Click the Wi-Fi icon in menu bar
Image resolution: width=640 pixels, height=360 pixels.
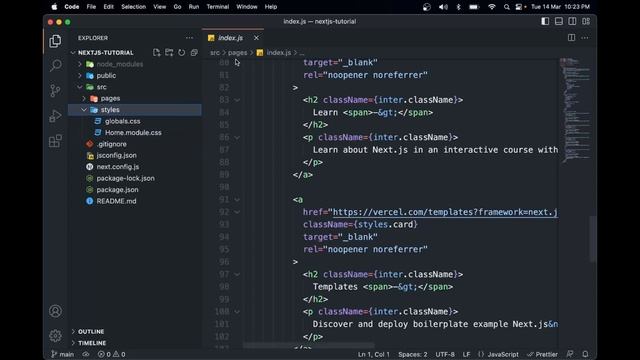(x=492, y=7)
